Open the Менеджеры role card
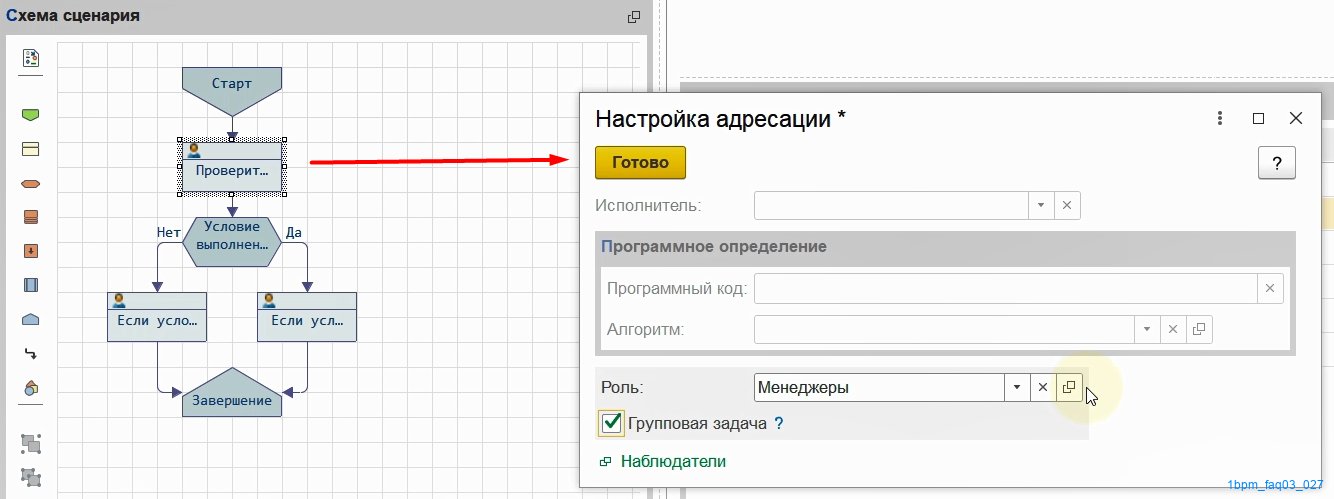Viewport: 1334px width, 499px height. pos(1069,387)
